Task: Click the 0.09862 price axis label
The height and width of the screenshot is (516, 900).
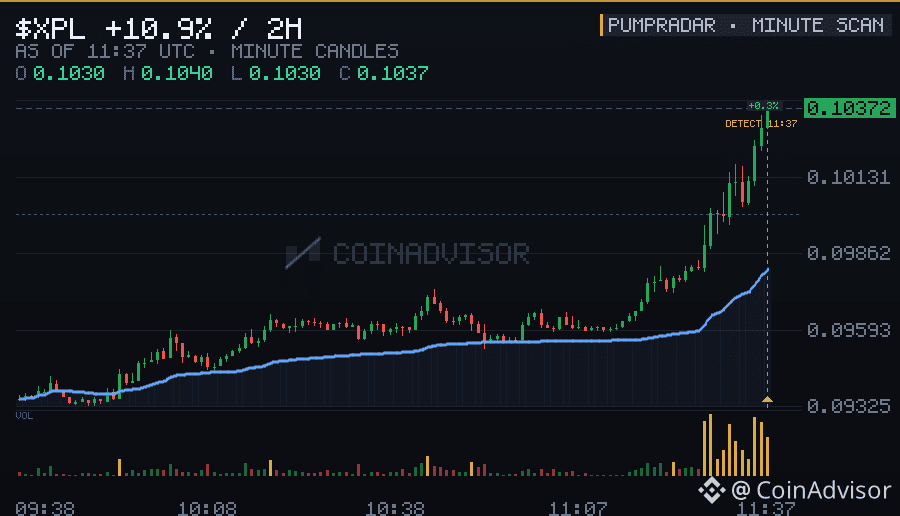Action: (x=848, y=253)
